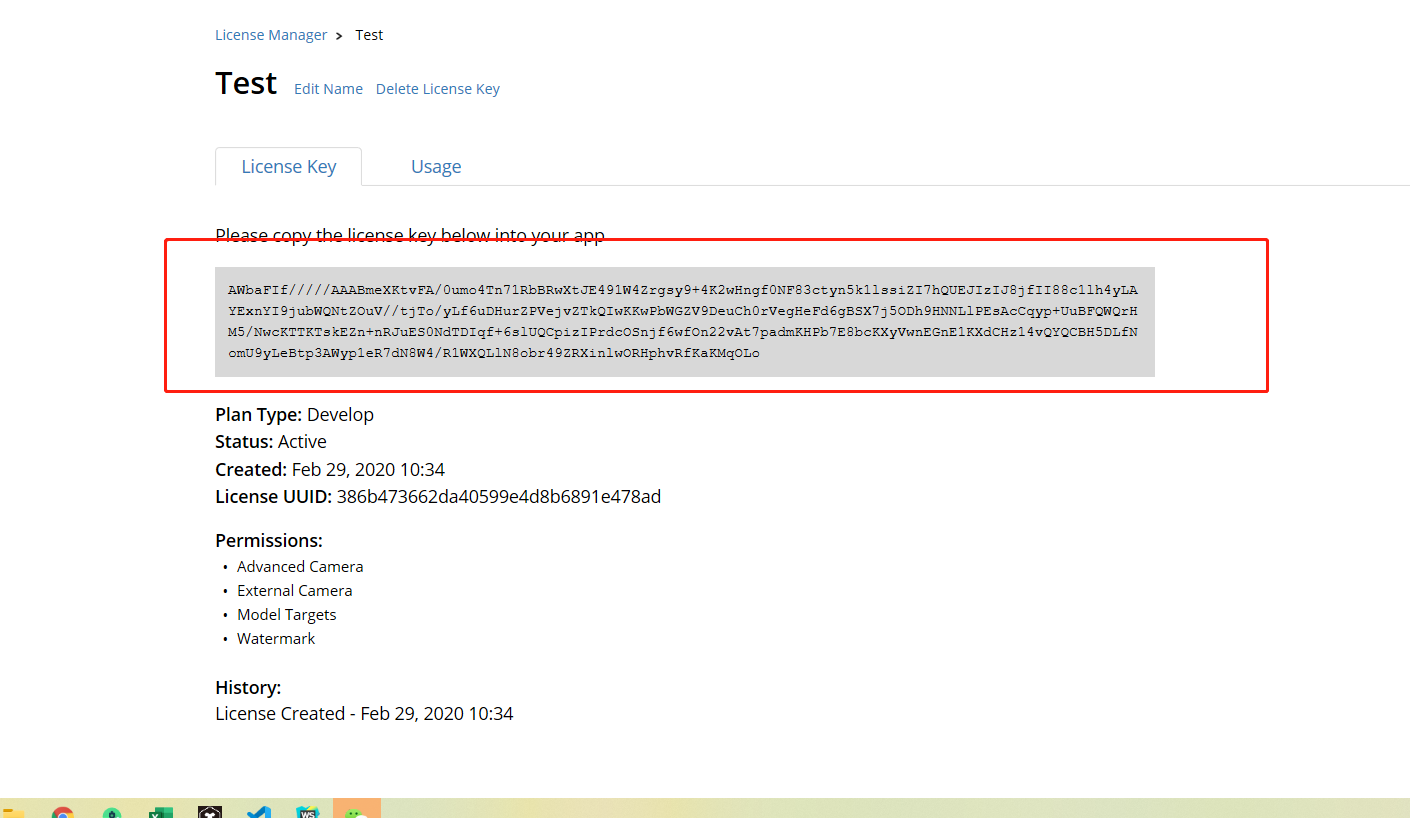1410x818 pixels.
Task: Click the License UUID value 386b4736...
Action: [499, 497]
